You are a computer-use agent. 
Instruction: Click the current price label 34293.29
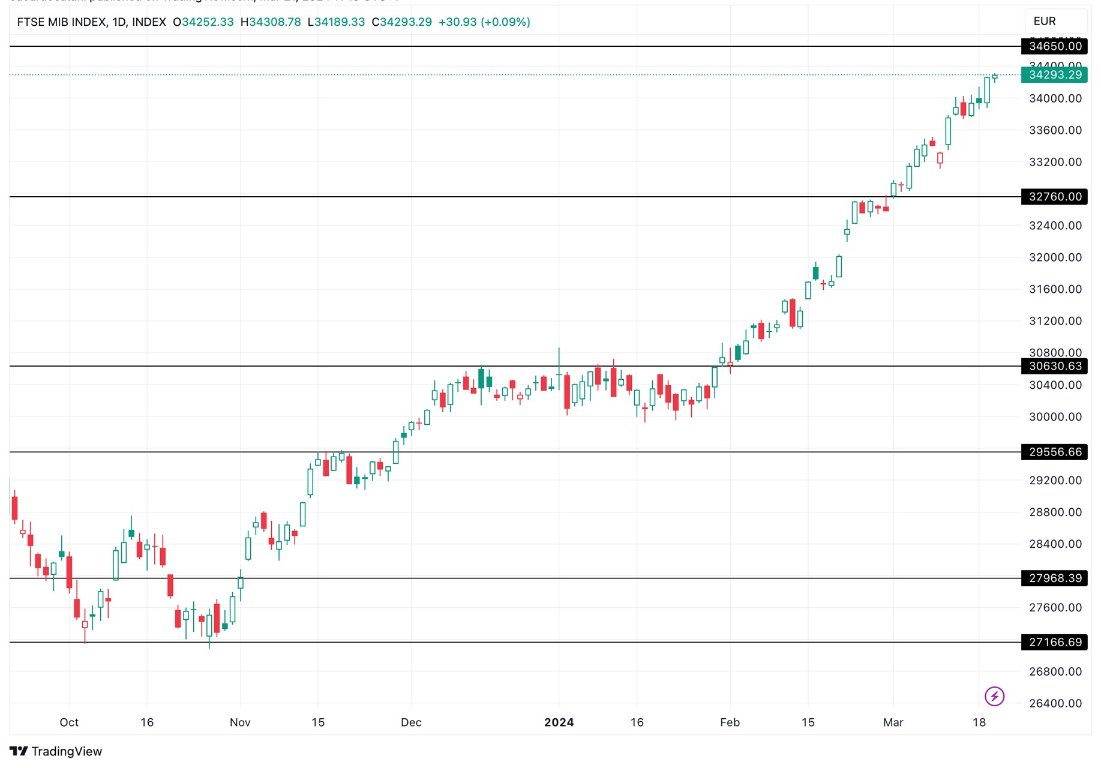pyautogui.click(x=1055, y=74)
